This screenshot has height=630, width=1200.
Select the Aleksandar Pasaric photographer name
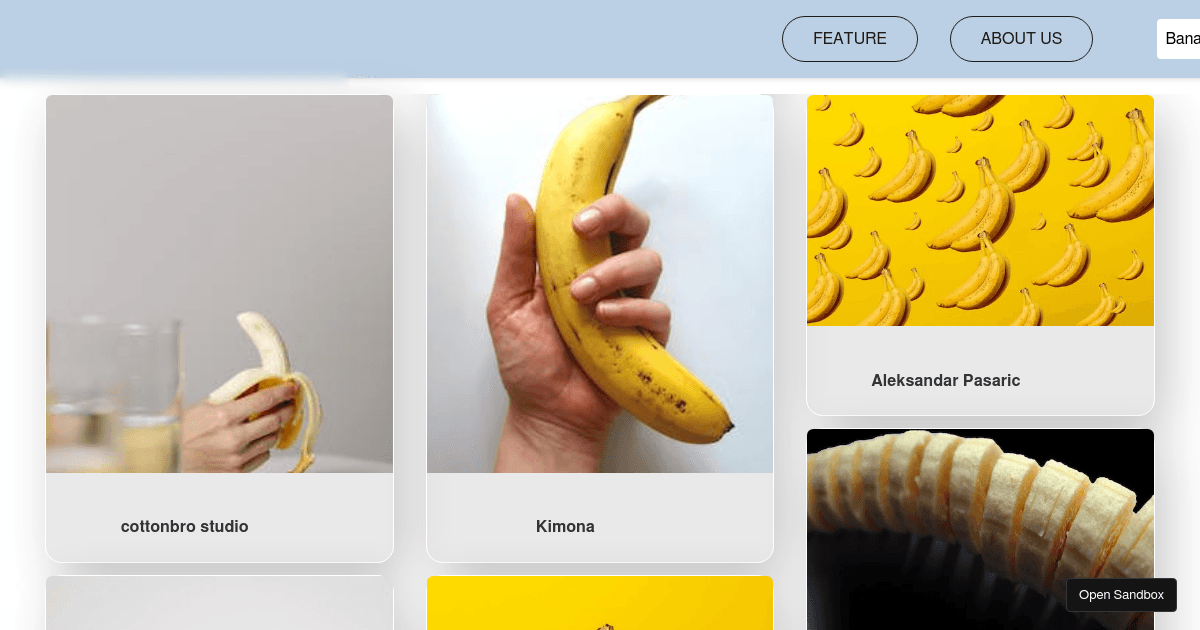pos(946,380)
